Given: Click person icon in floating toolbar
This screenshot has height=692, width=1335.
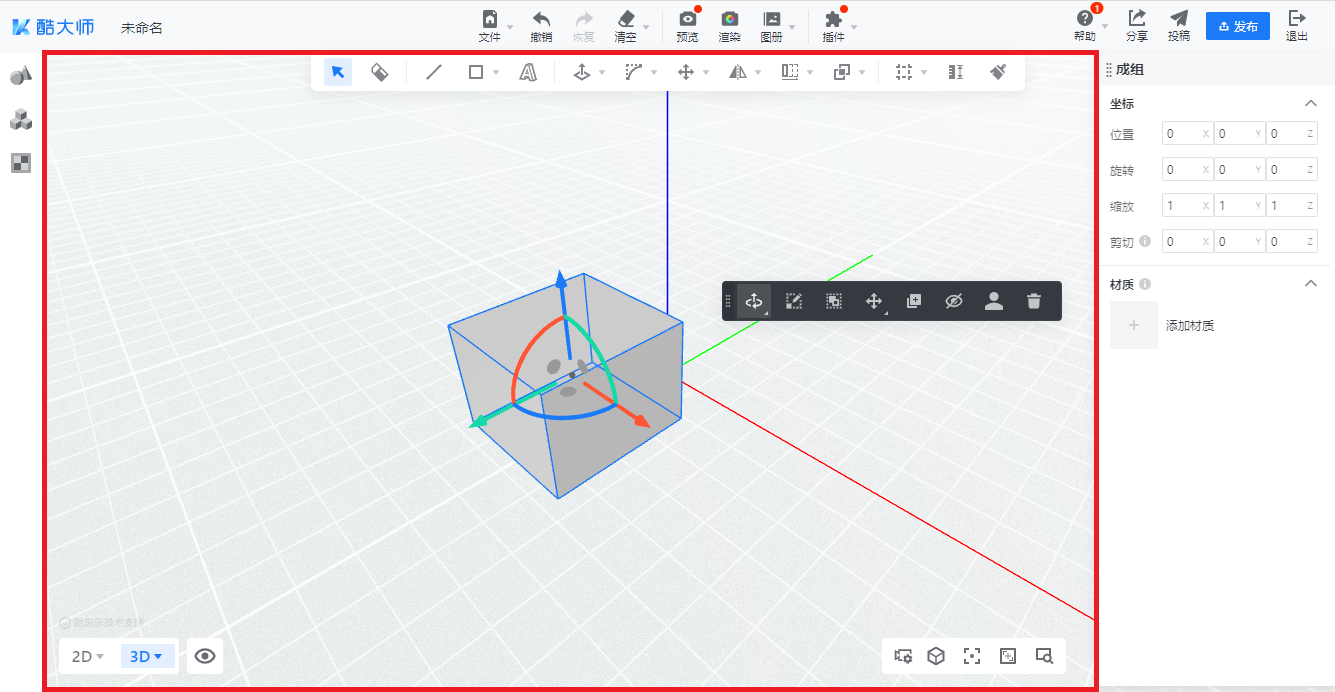Looking at the screenshot, I should pyautogui.click(x=994, y=301).
